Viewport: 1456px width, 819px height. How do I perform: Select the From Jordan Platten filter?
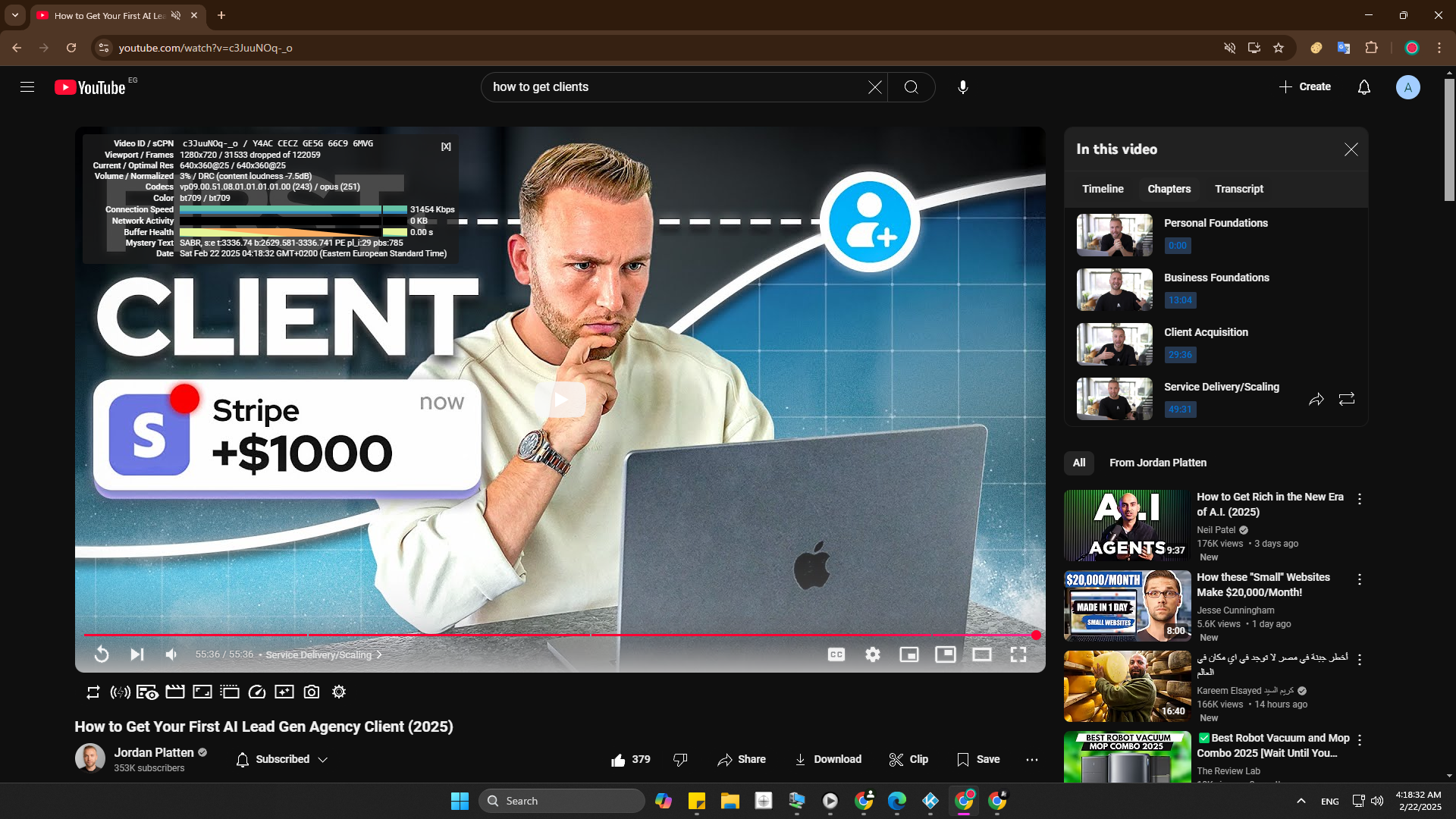(x=1157, y=463)
